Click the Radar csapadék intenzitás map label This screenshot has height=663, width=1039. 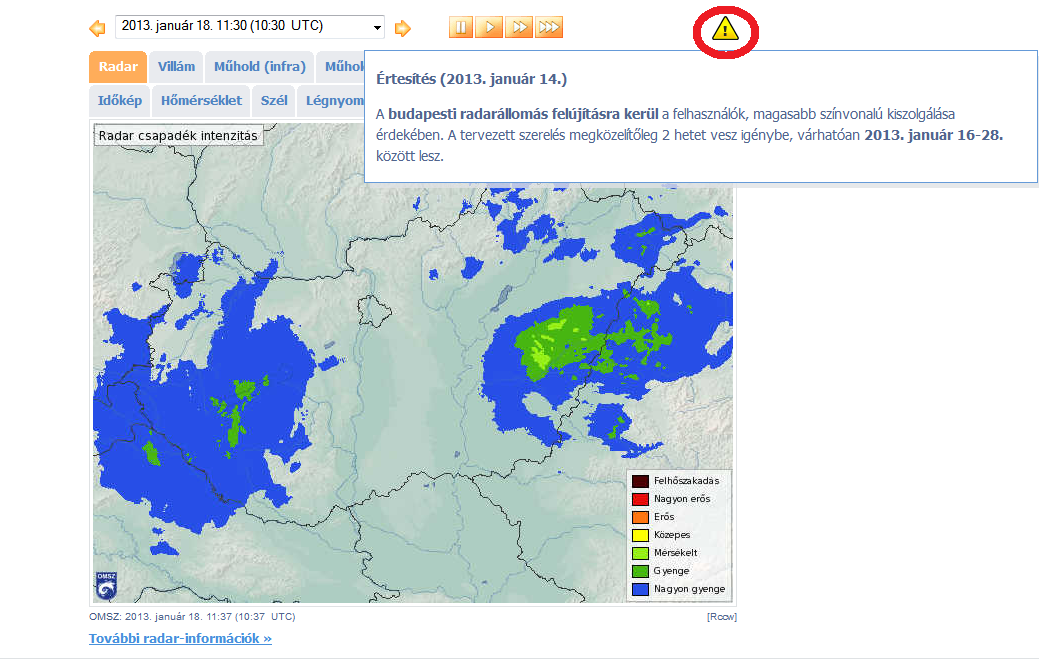point(178,135)
